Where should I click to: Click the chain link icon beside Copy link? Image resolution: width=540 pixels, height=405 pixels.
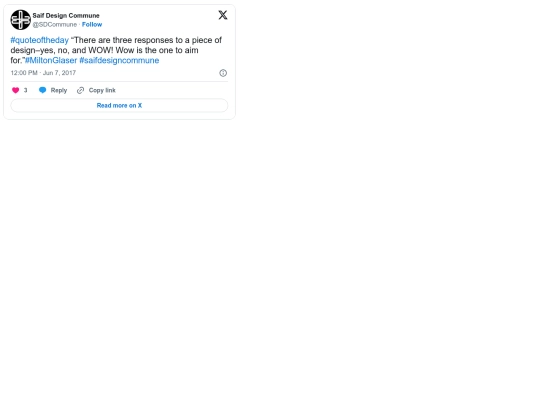pyautogui.click(x=80, y=90)
